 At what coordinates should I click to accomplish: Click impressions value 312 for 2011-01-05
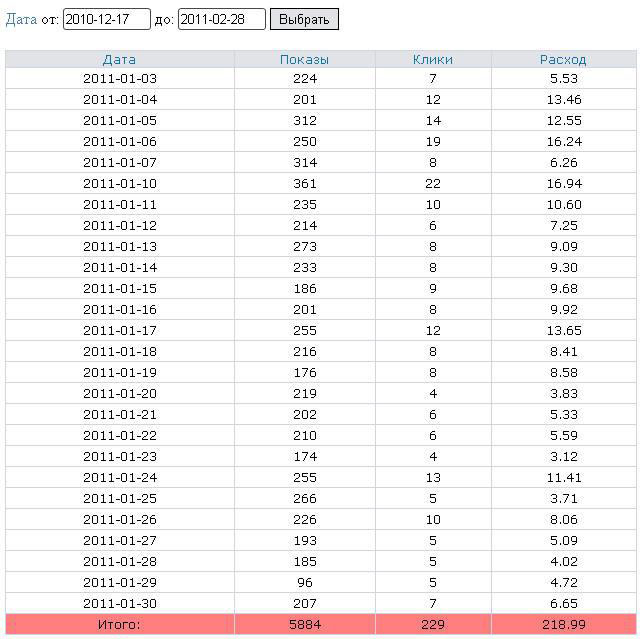pos(305,121)
